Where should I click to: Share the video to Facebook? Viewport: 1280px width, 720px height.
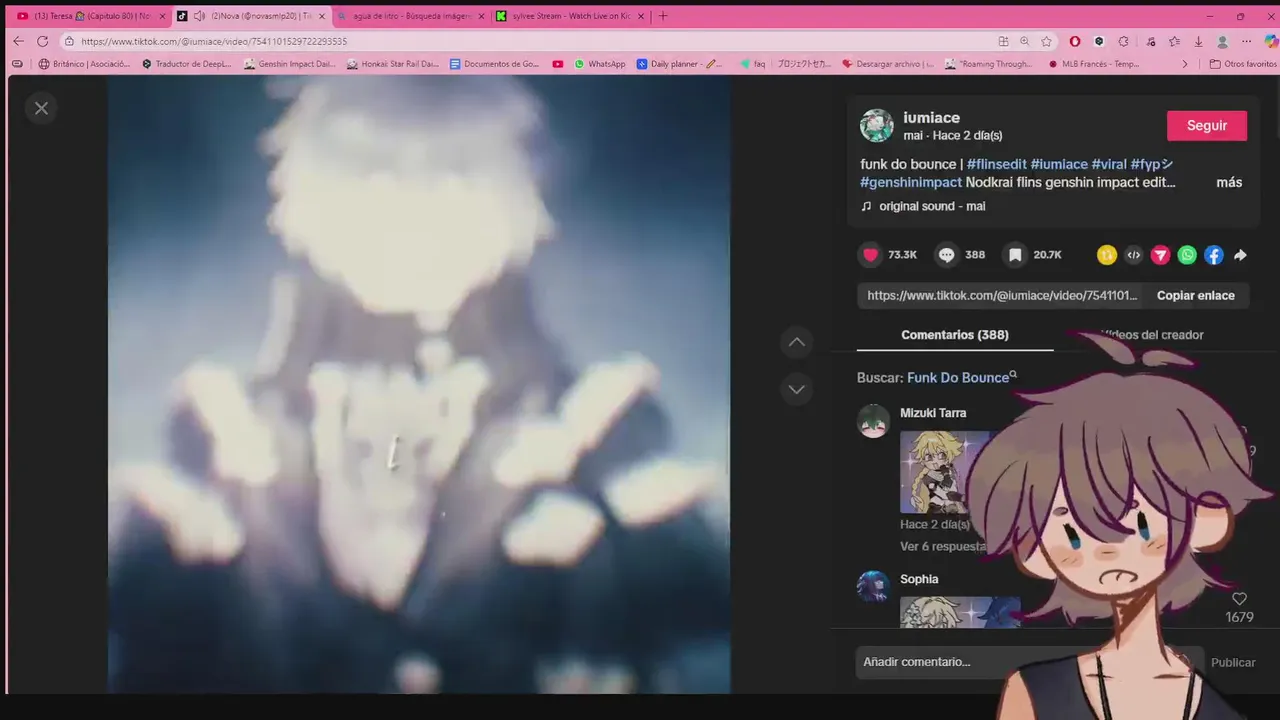click(x=1213, y=255)
